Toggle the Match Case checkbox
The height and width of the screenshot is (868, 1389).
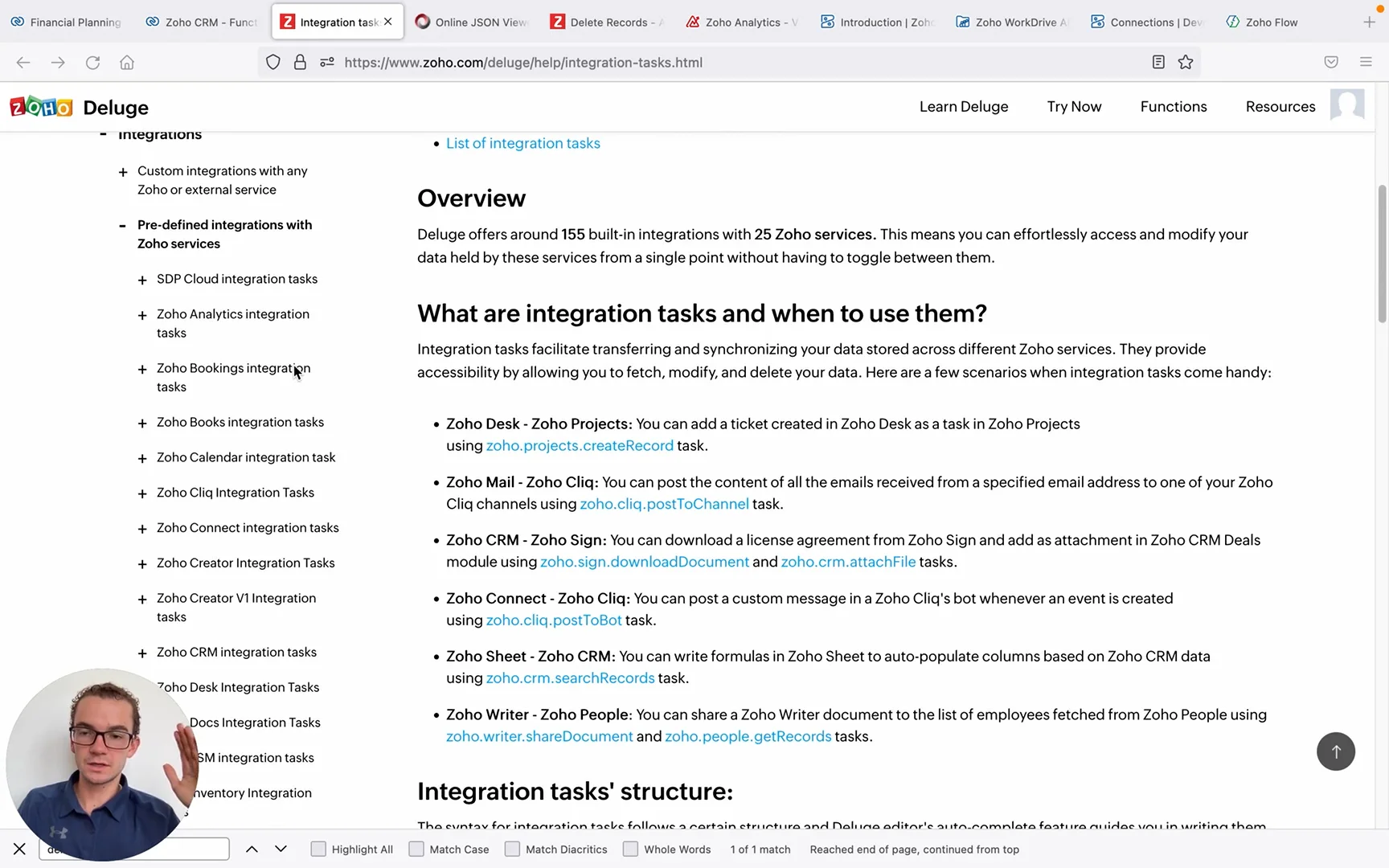416,849
